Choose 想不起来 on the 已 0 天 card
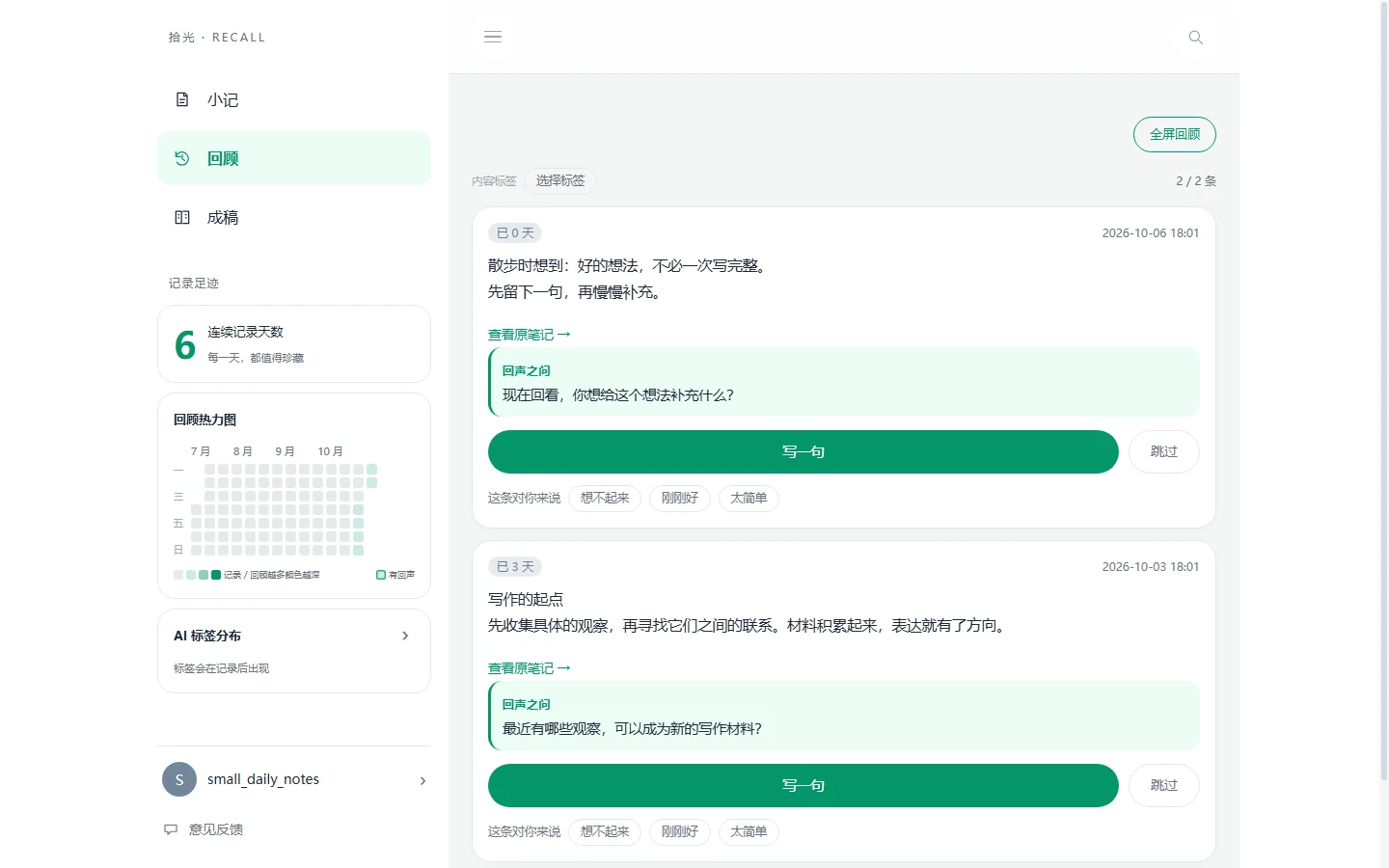Screen dimensions: 1389x868 click(605, 498)
